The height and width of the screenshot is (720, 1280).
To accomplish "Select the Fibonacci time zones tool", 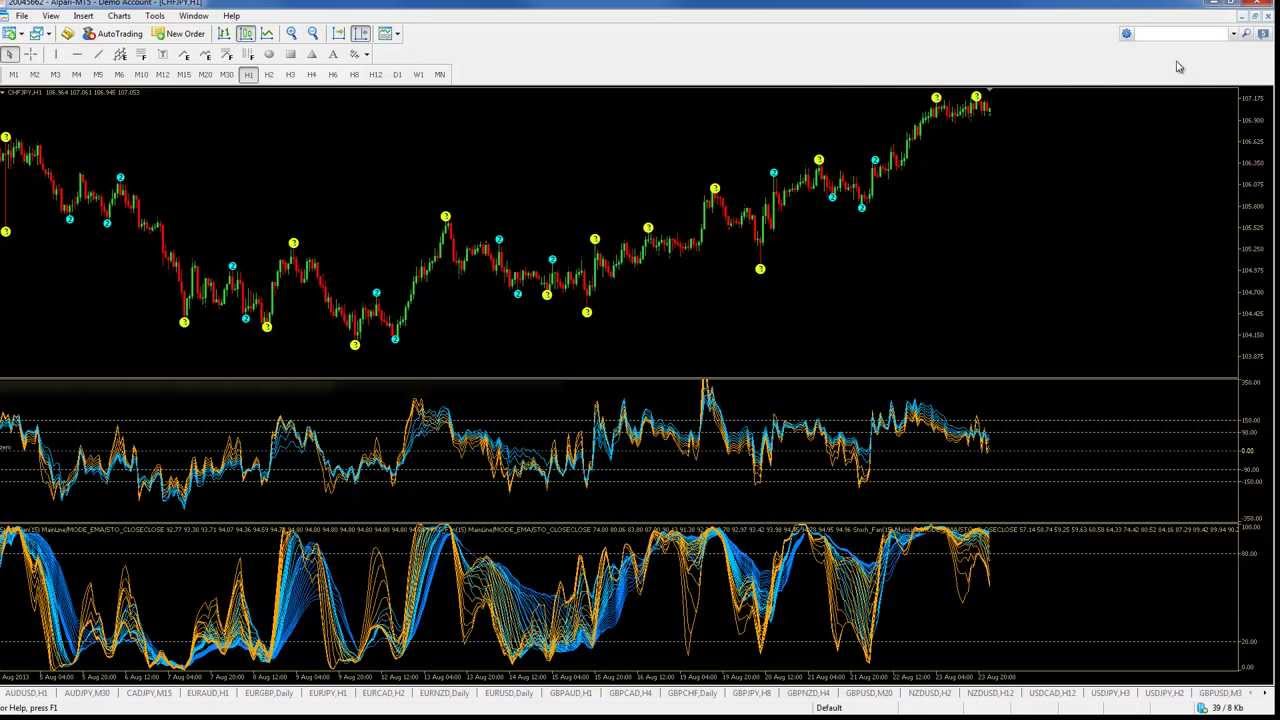I will pos(248,54).
